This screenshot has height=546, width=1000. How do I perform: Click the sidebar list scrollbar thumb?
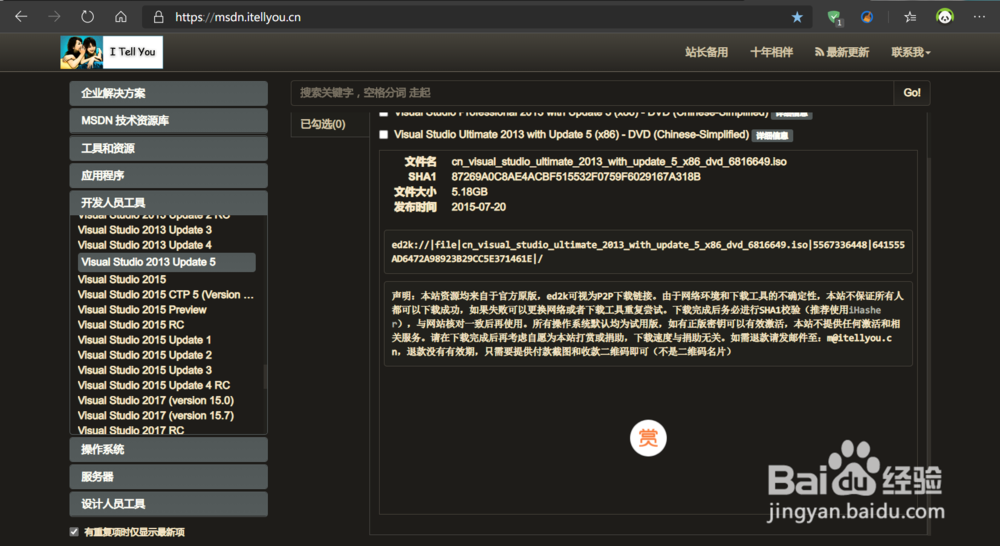point(265,376)
